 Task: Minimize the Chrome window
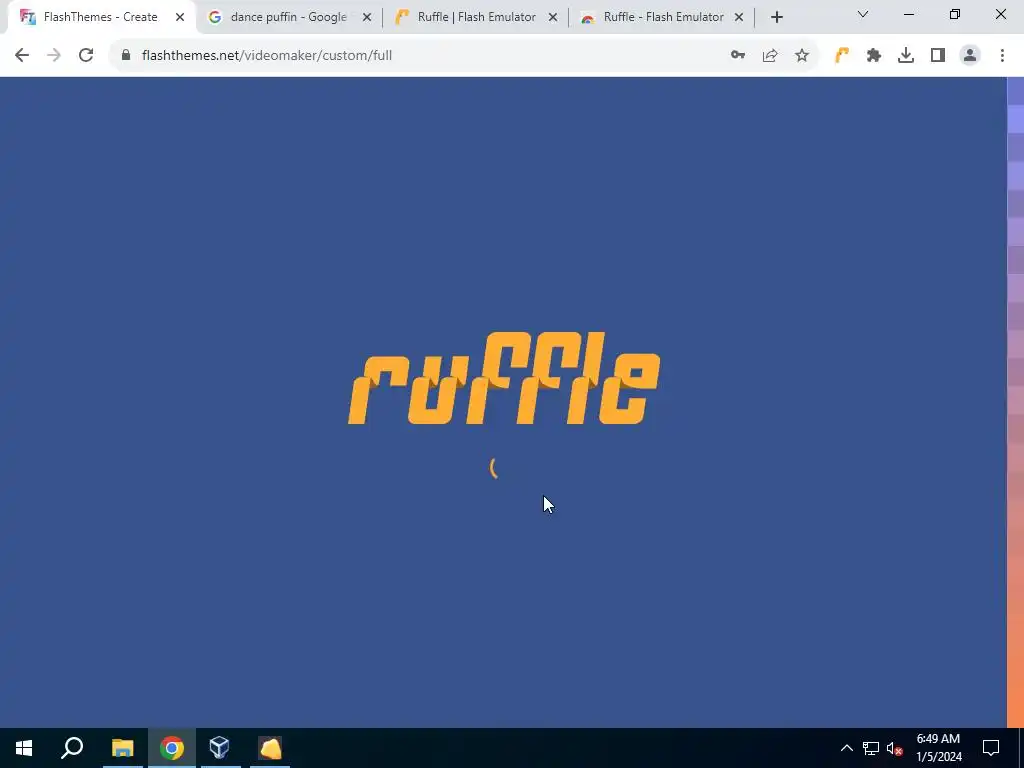(908, 14)
